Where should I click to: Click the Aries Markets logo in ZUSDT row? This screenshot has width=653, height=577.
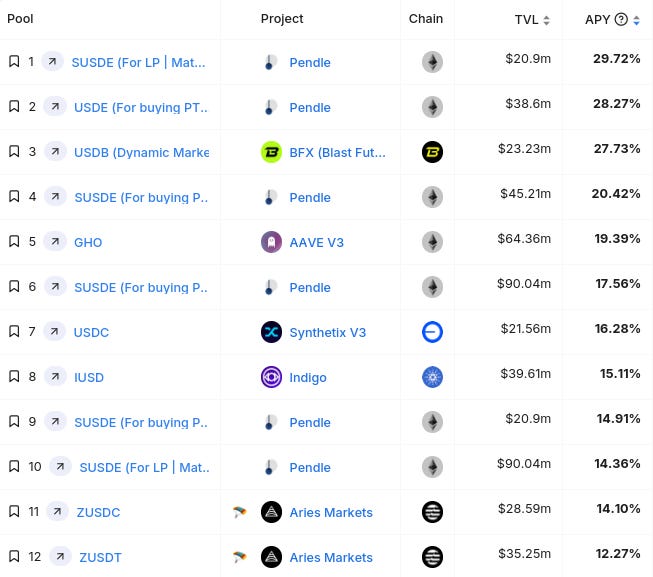pos(271,557)
